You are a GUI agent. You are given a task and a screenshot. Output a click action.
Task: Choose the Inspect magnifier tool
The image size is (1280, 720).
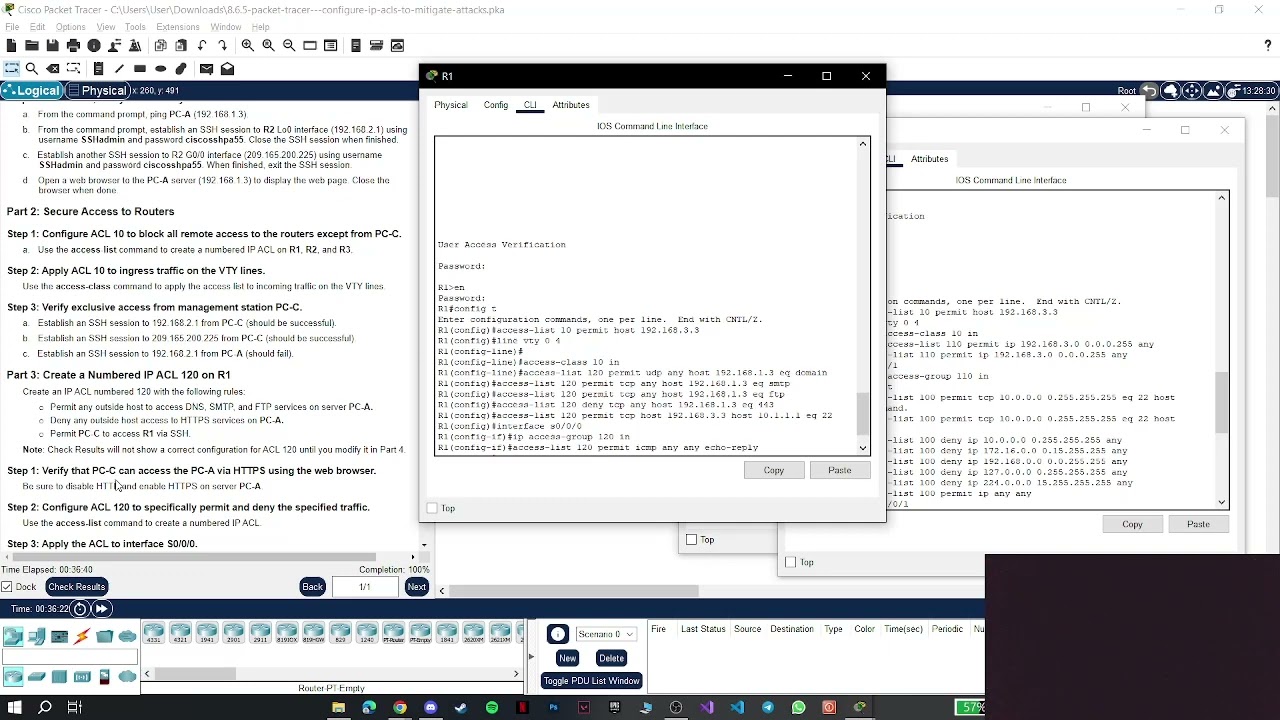pyautogui.click(x=32, y=68)
